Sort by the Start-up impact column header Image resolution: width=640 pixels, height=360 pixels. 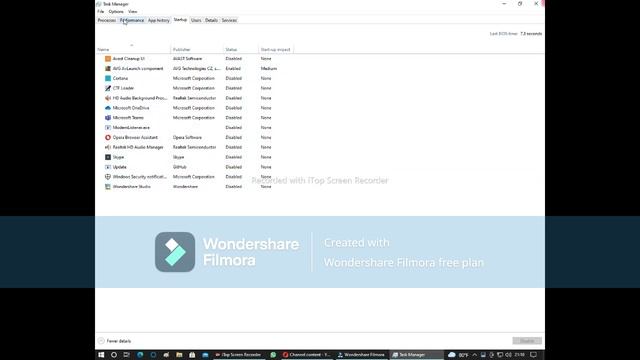[276, 49]
